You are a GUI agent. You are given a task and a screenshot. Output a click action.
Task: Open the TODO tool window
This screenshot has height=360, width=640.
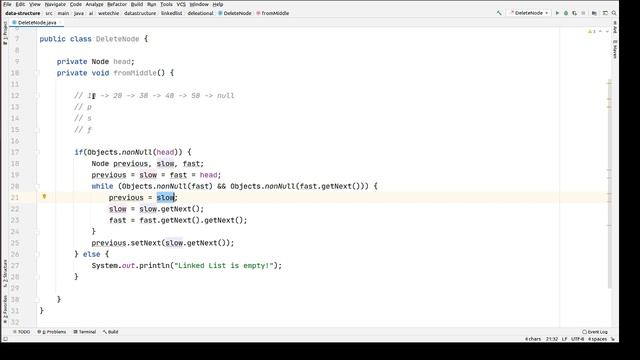(22, 332)
